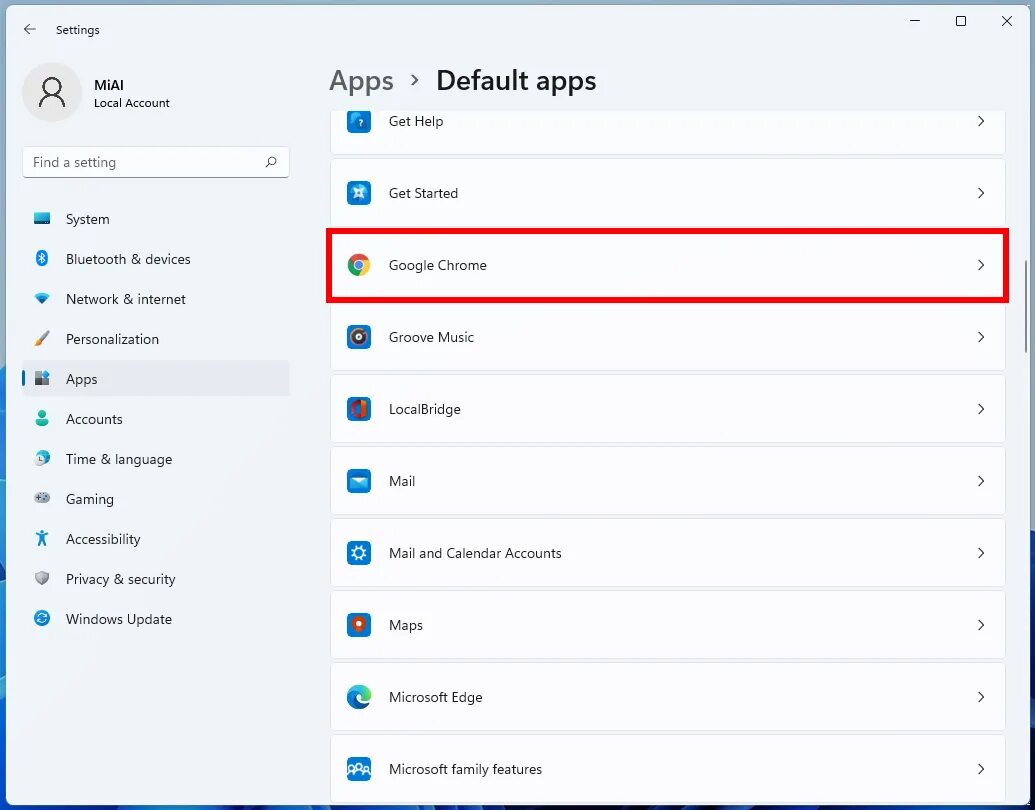The height and width of the screenshot is (810, 1035).
Task: Click the Default apps page heading
Action: tap(516, 81)
